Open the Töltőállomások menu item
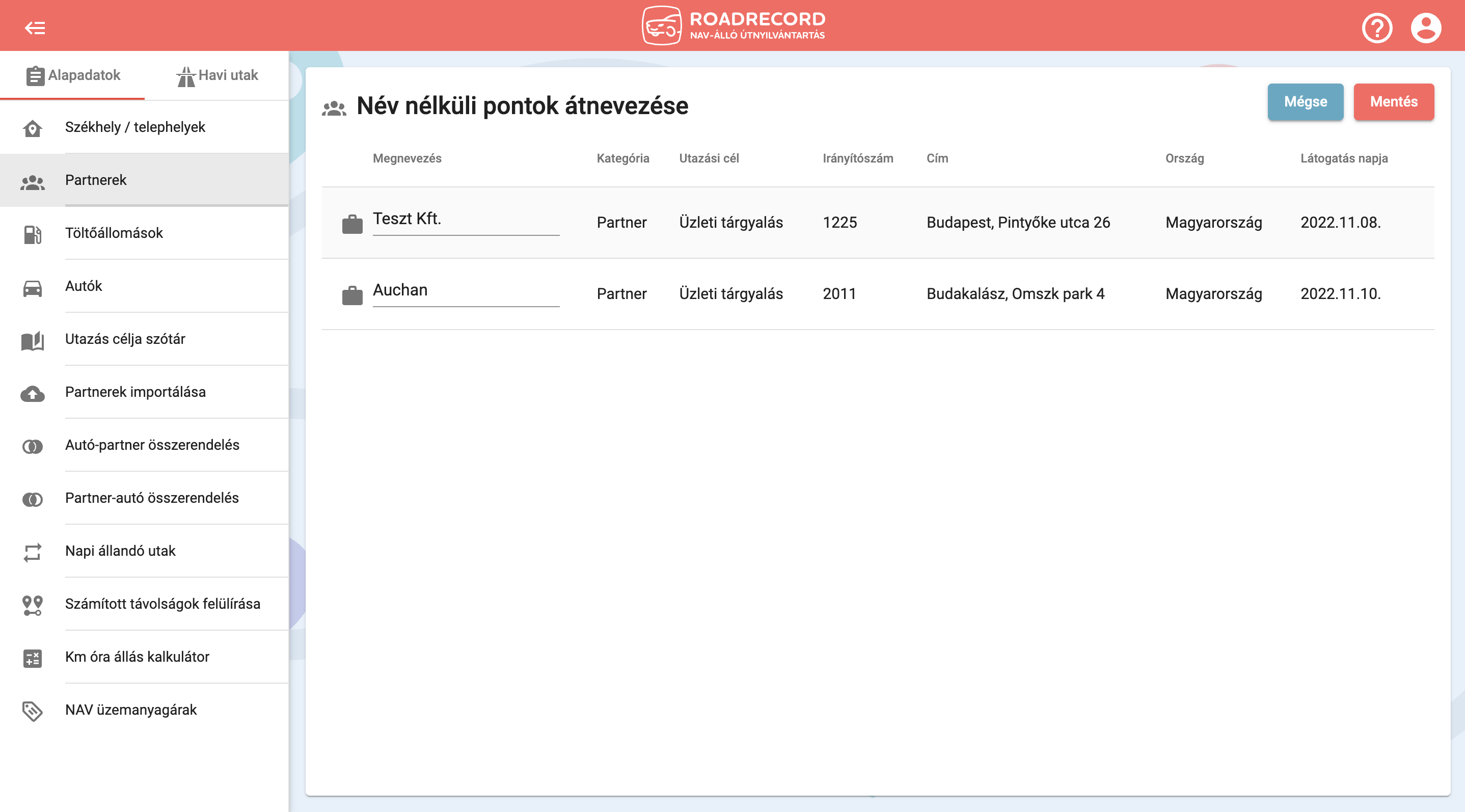This screenshot has height=812, width=1465. [x=145, y=233]
